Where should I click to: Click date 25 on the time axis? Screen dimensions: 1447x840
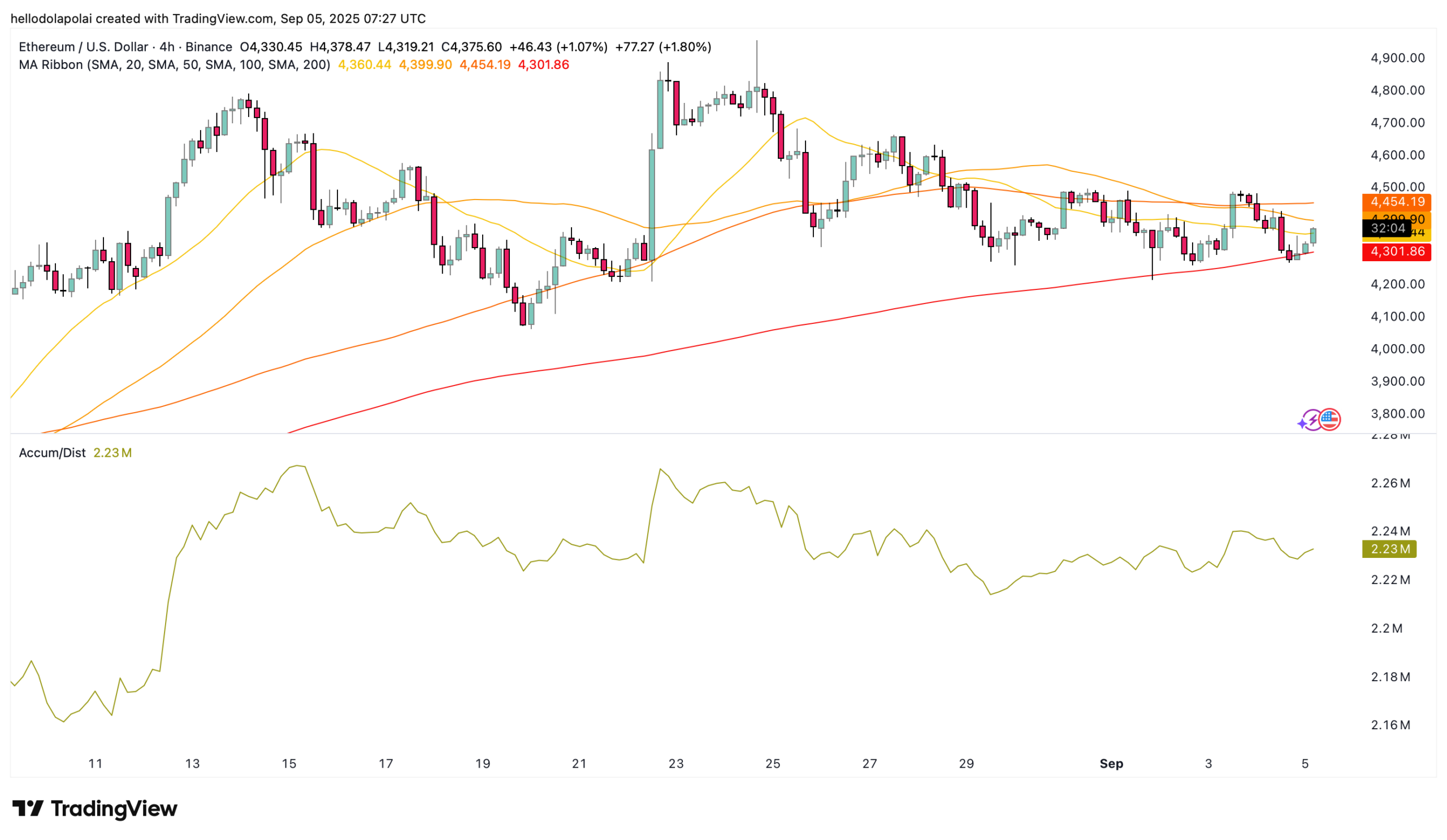click(773, 764)
